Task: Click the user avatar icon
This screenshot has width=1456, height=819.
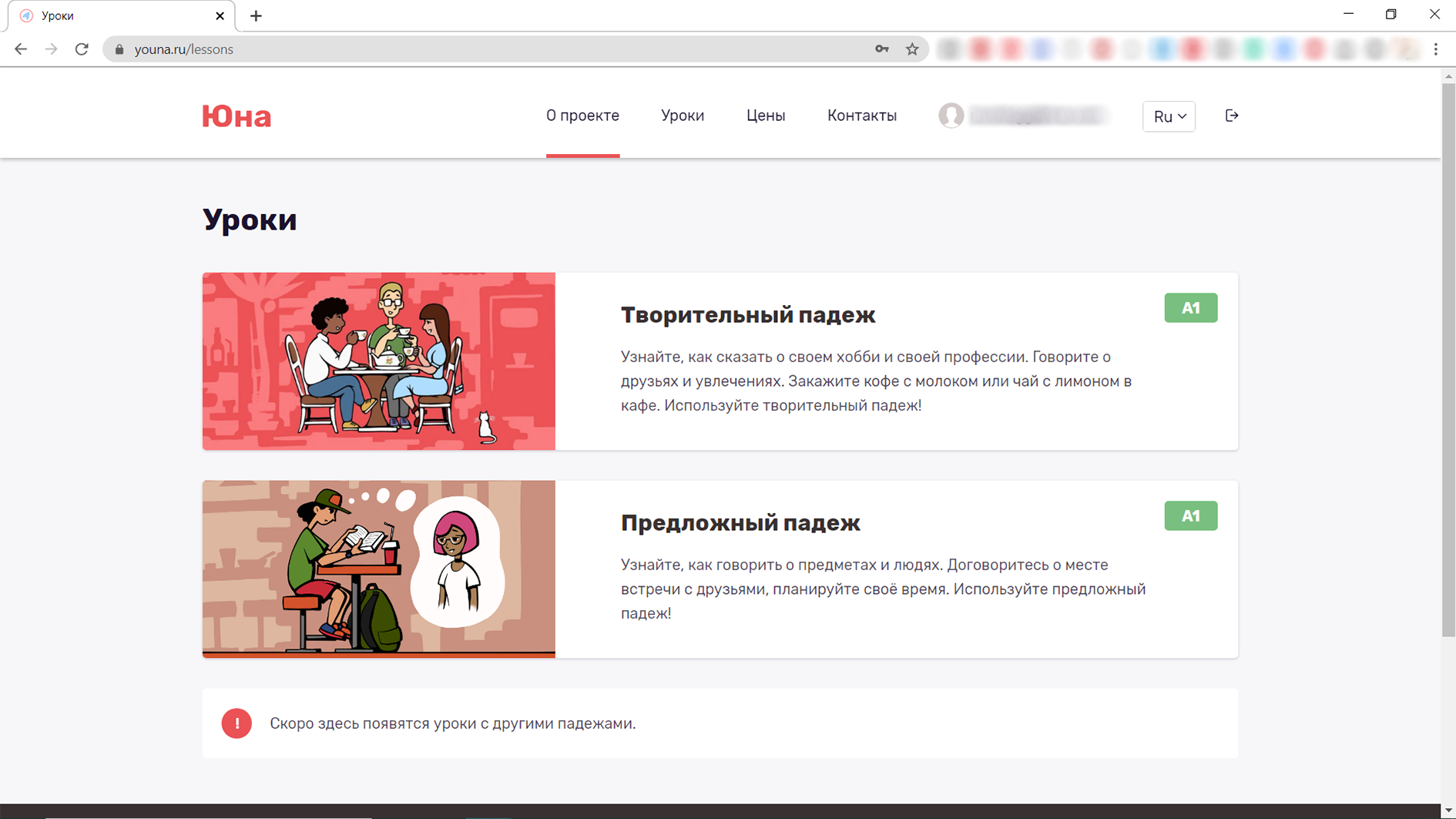Action: coord(951,116)
